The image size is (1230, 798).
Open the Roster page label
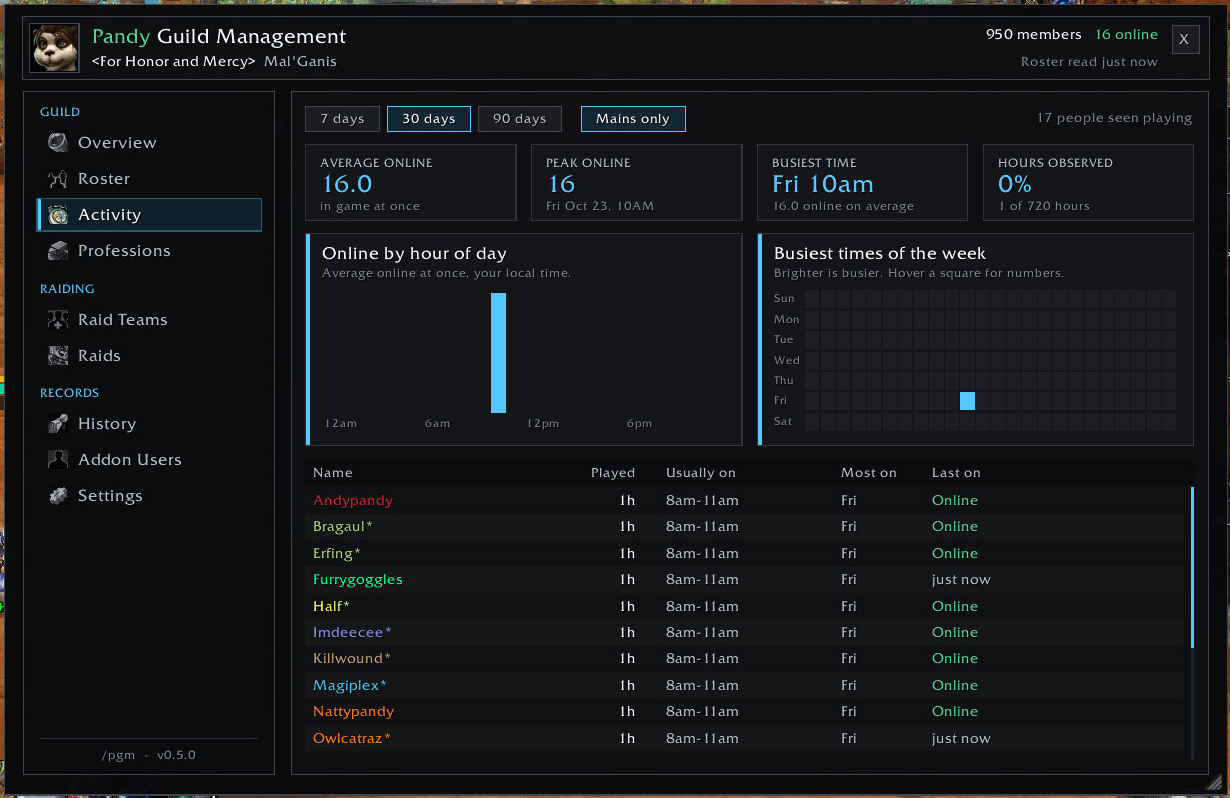pos(104,179)
